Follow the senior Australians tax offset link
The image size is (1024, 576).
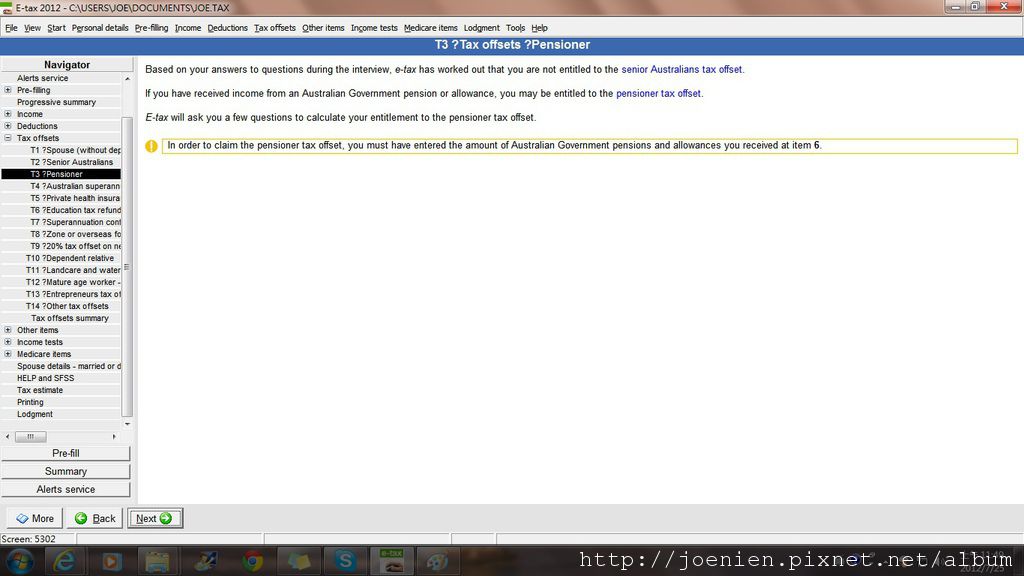coord(682,69)
